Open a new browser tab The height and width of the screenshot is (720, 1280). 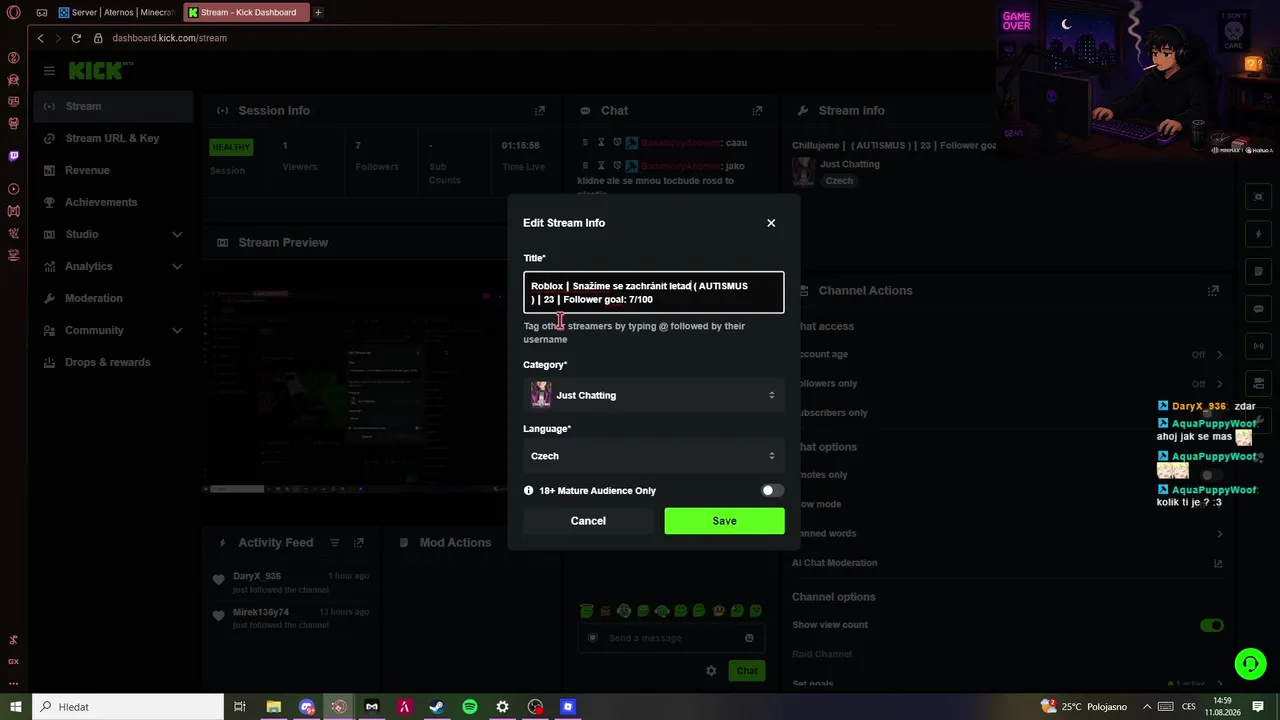(318, 13)
